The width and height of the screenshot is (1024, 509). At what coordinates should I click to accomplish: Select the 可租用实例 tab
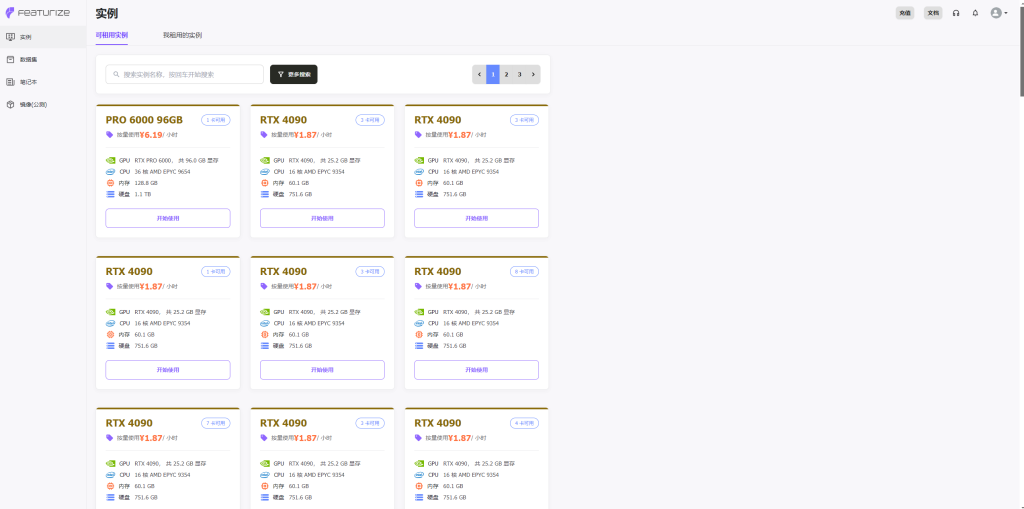112,35
